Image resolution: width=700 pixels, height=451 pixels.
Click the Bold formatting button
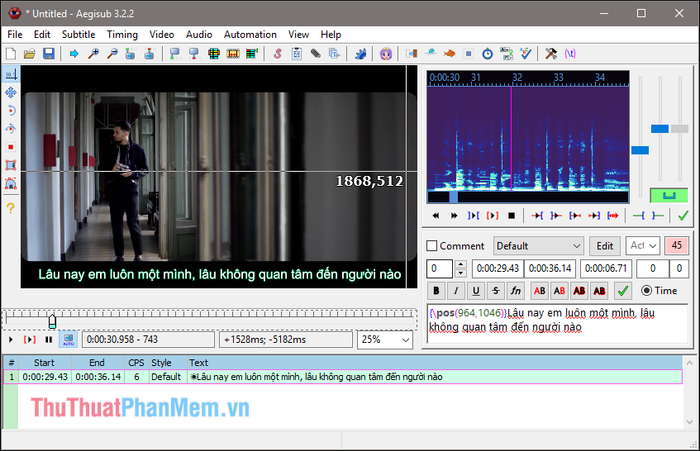tap(436, 291)
